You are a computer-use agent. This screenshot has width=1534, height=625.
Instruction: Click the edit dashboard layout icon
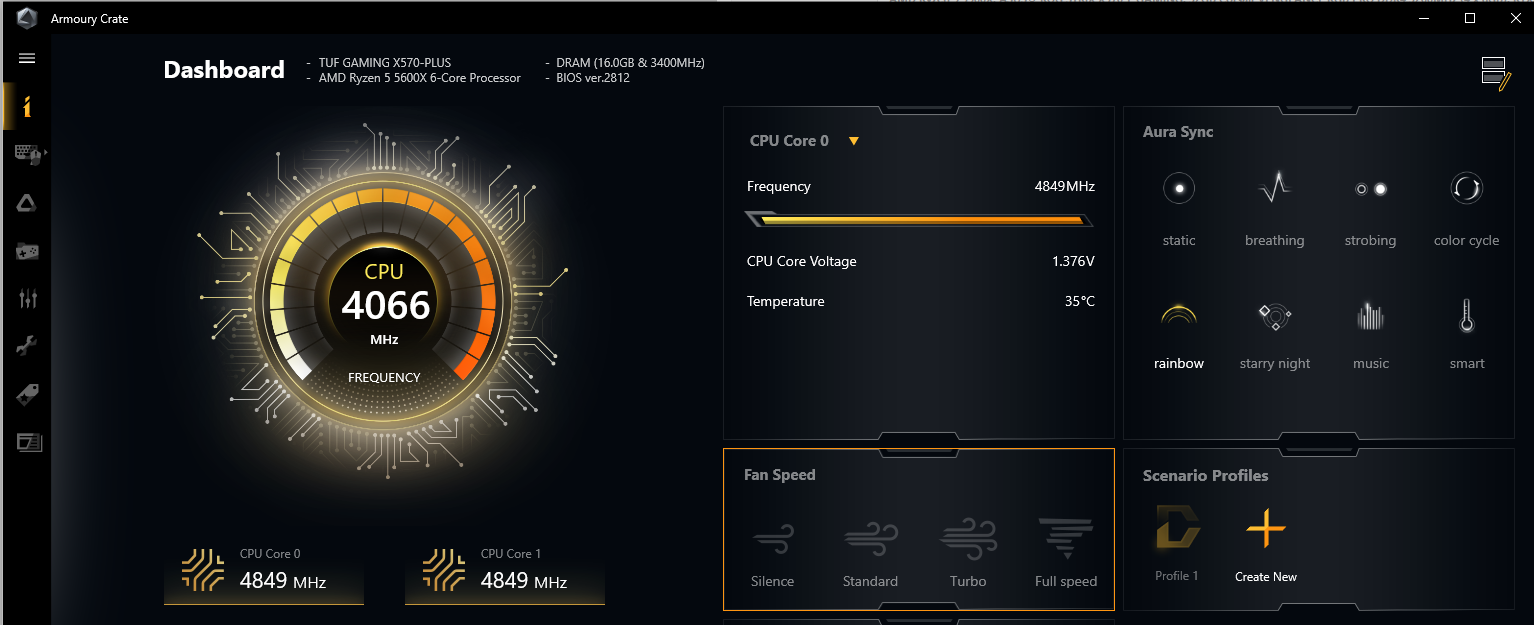1495,74
